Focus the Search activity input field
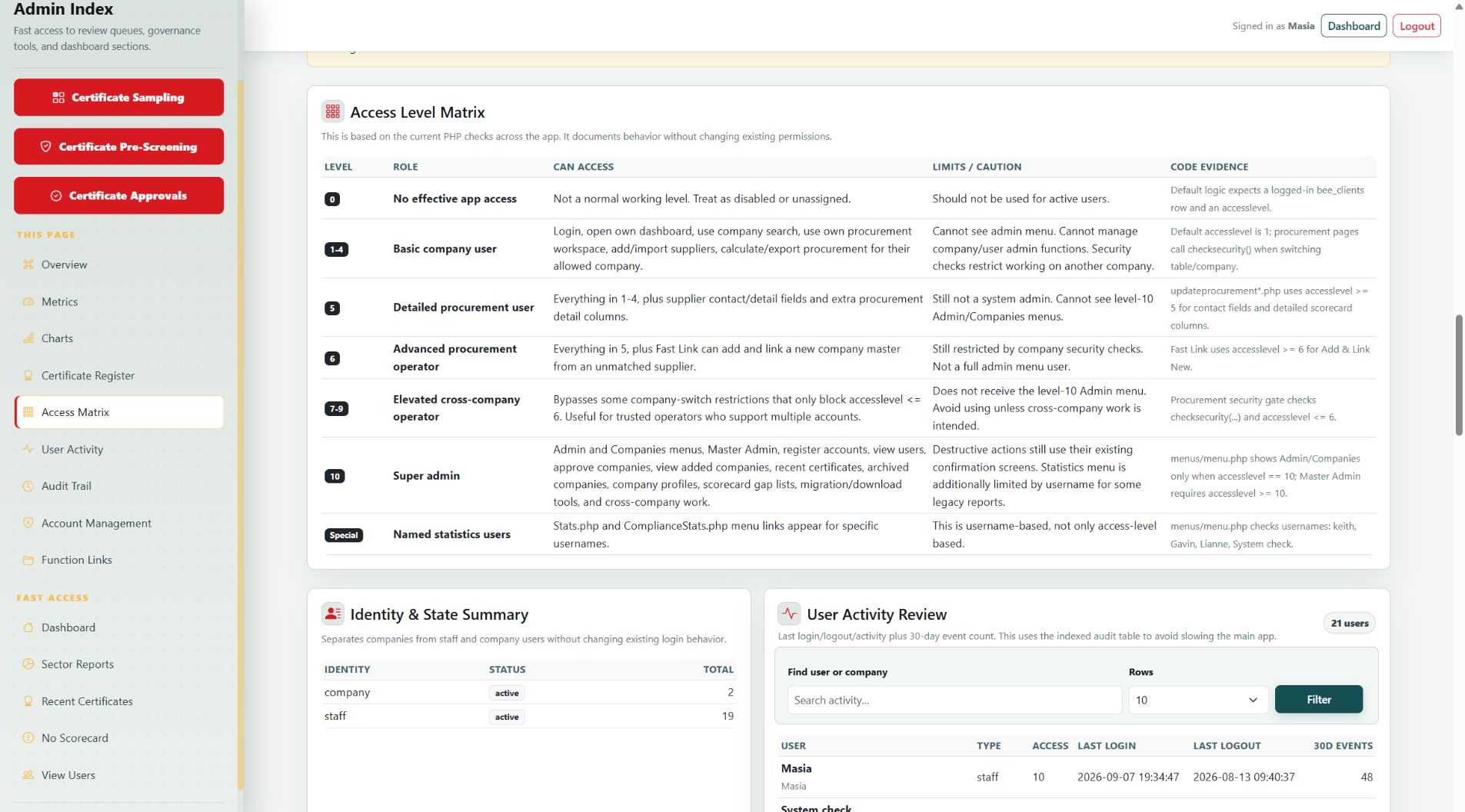 point(954,700)
